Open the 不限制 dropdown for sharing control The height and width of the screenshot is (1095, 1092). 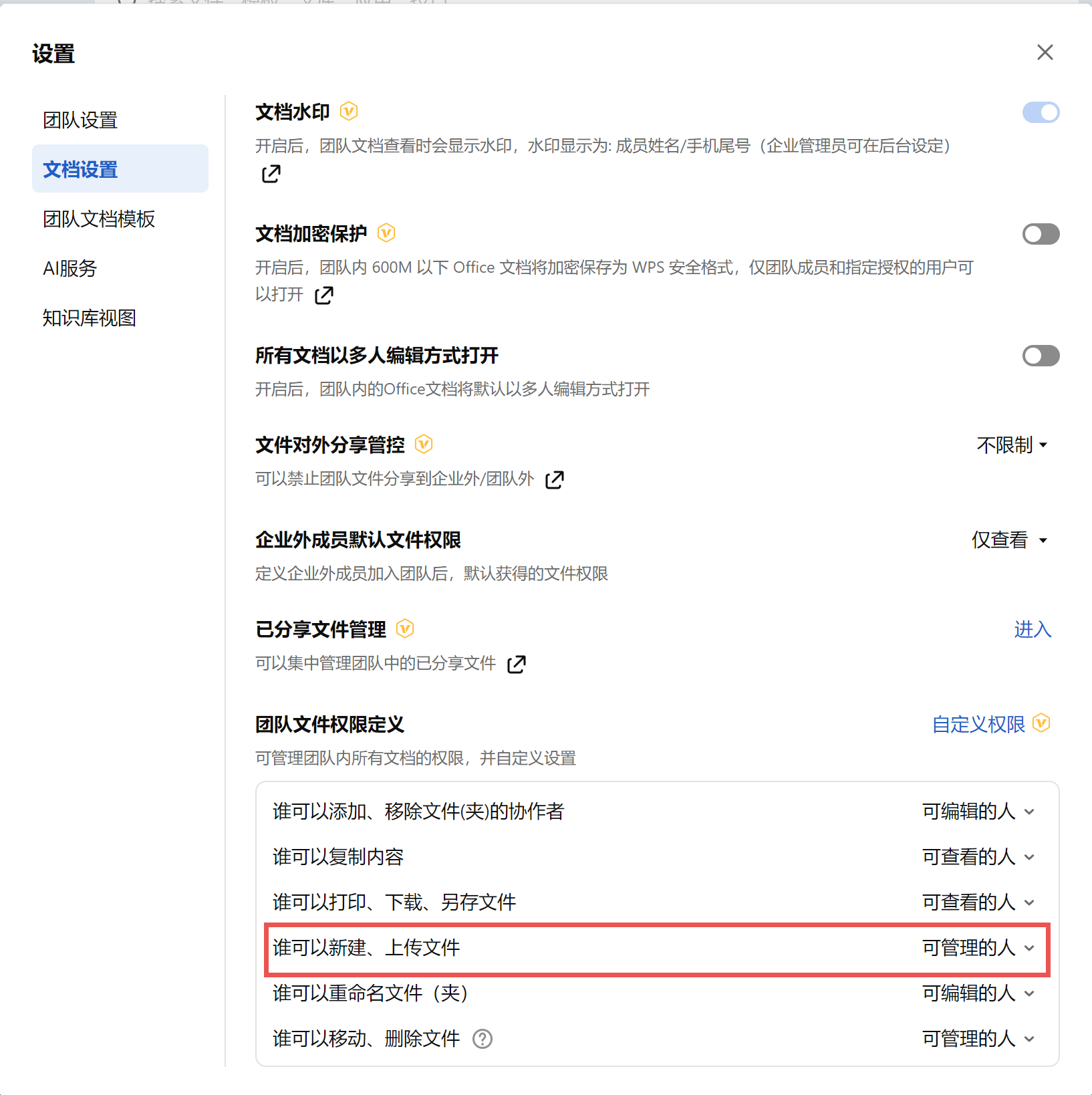(x=1012, y=445)
